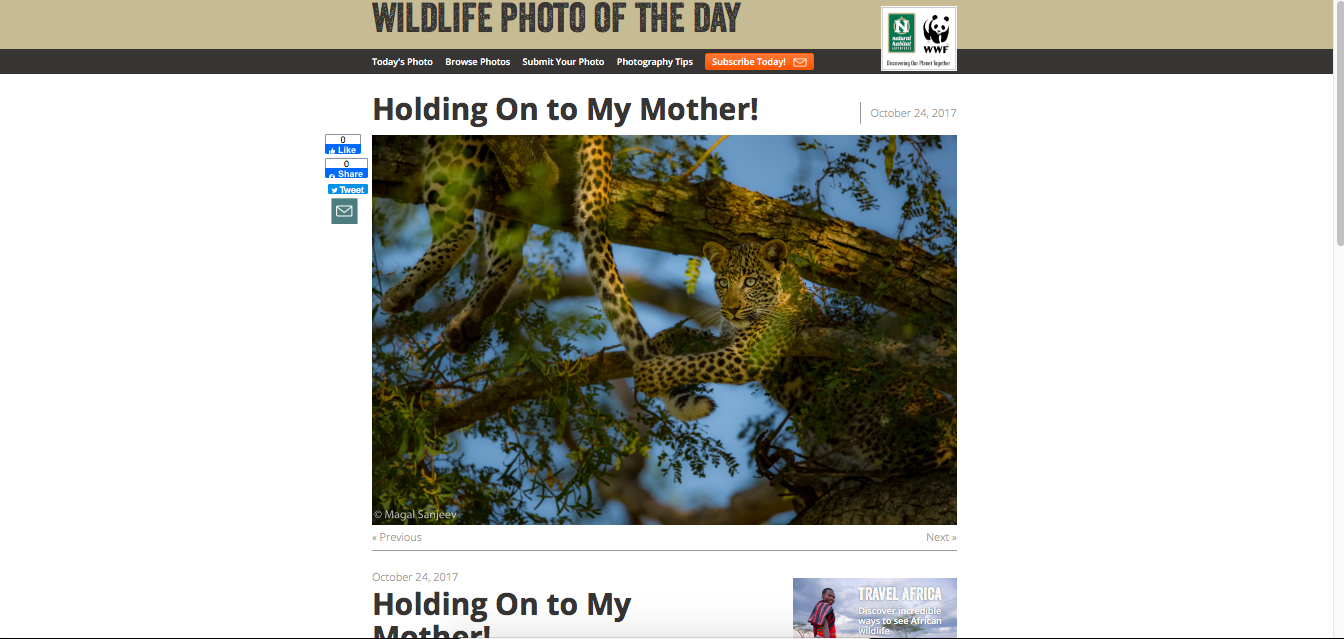The height and width of the screenshot is (639, 1344).
Task: Click the Magal Sanjeev photo credit
Action: pos(415,515)
